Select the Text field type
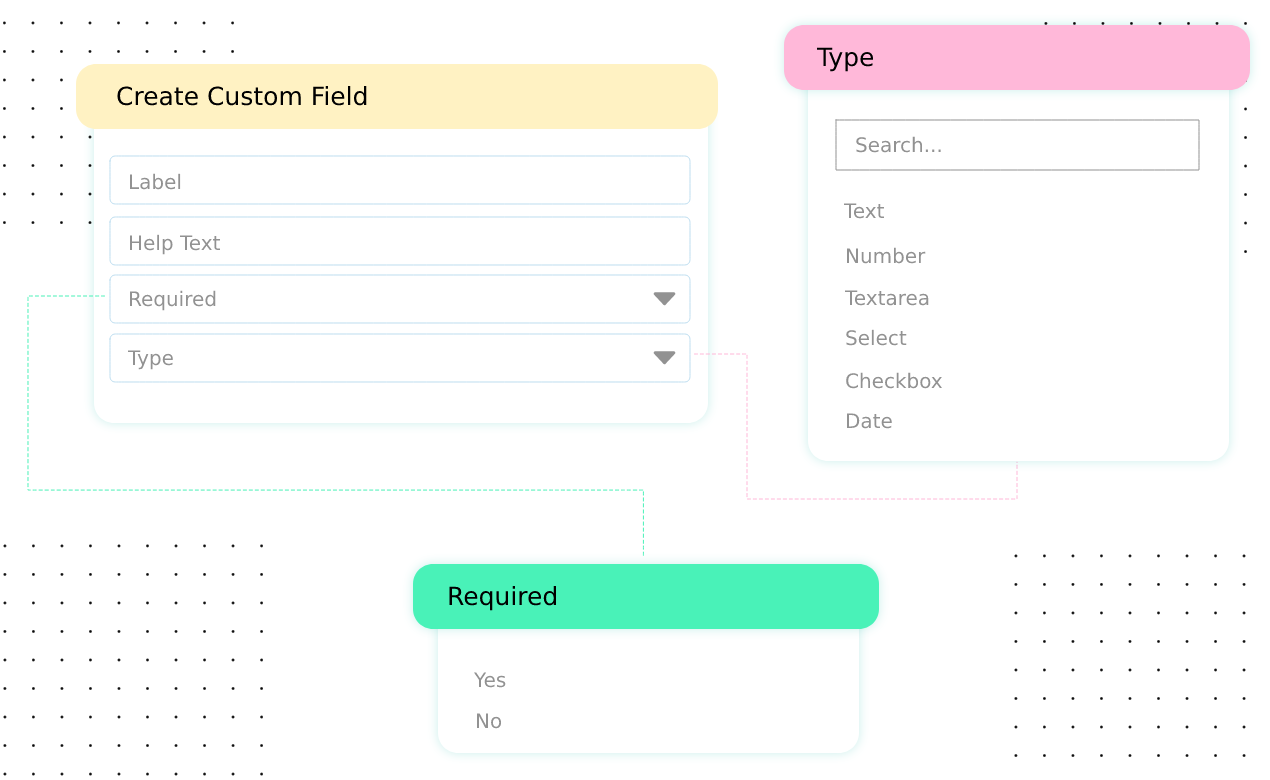 (864, 211)
